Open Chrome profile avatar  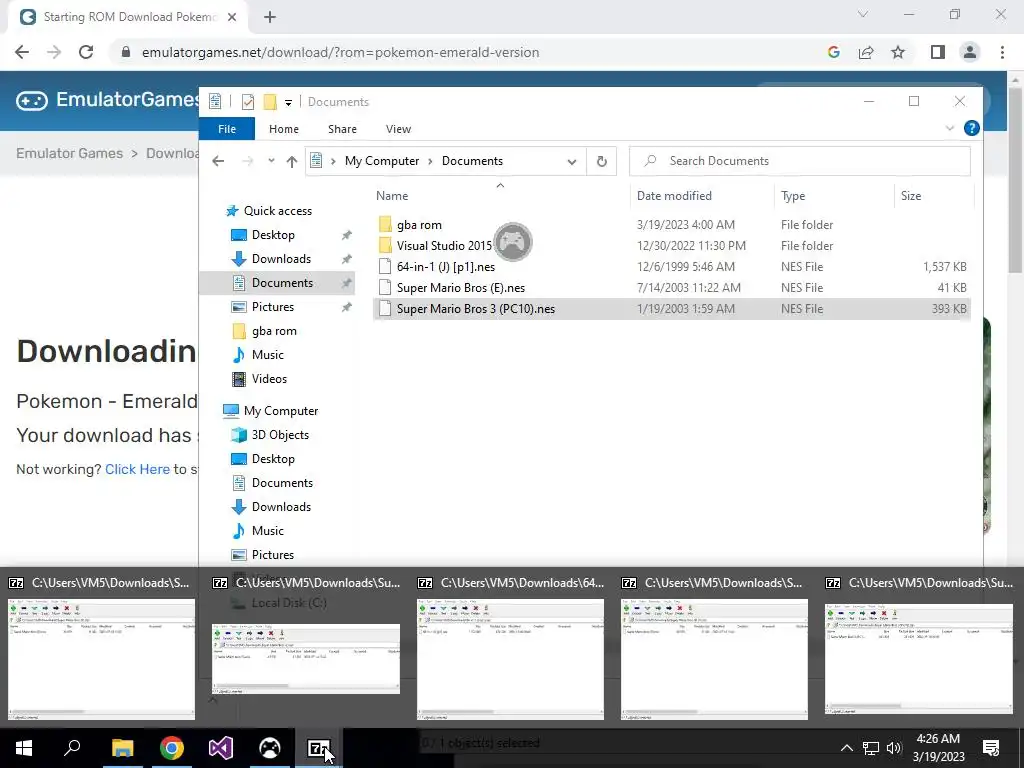coord(970,52)
